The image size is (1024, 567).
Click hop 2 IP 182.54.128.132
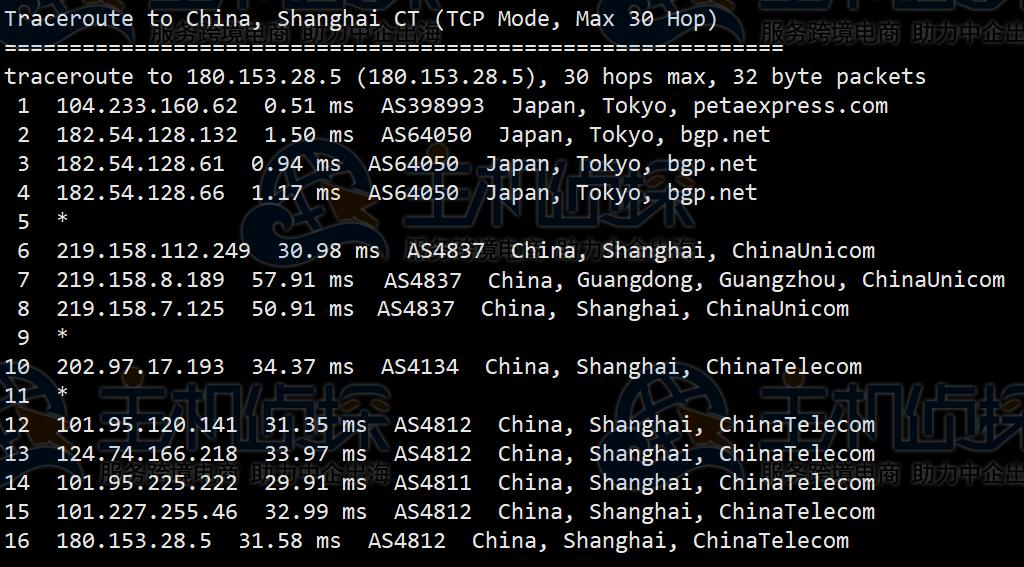[x=147, y=135]
